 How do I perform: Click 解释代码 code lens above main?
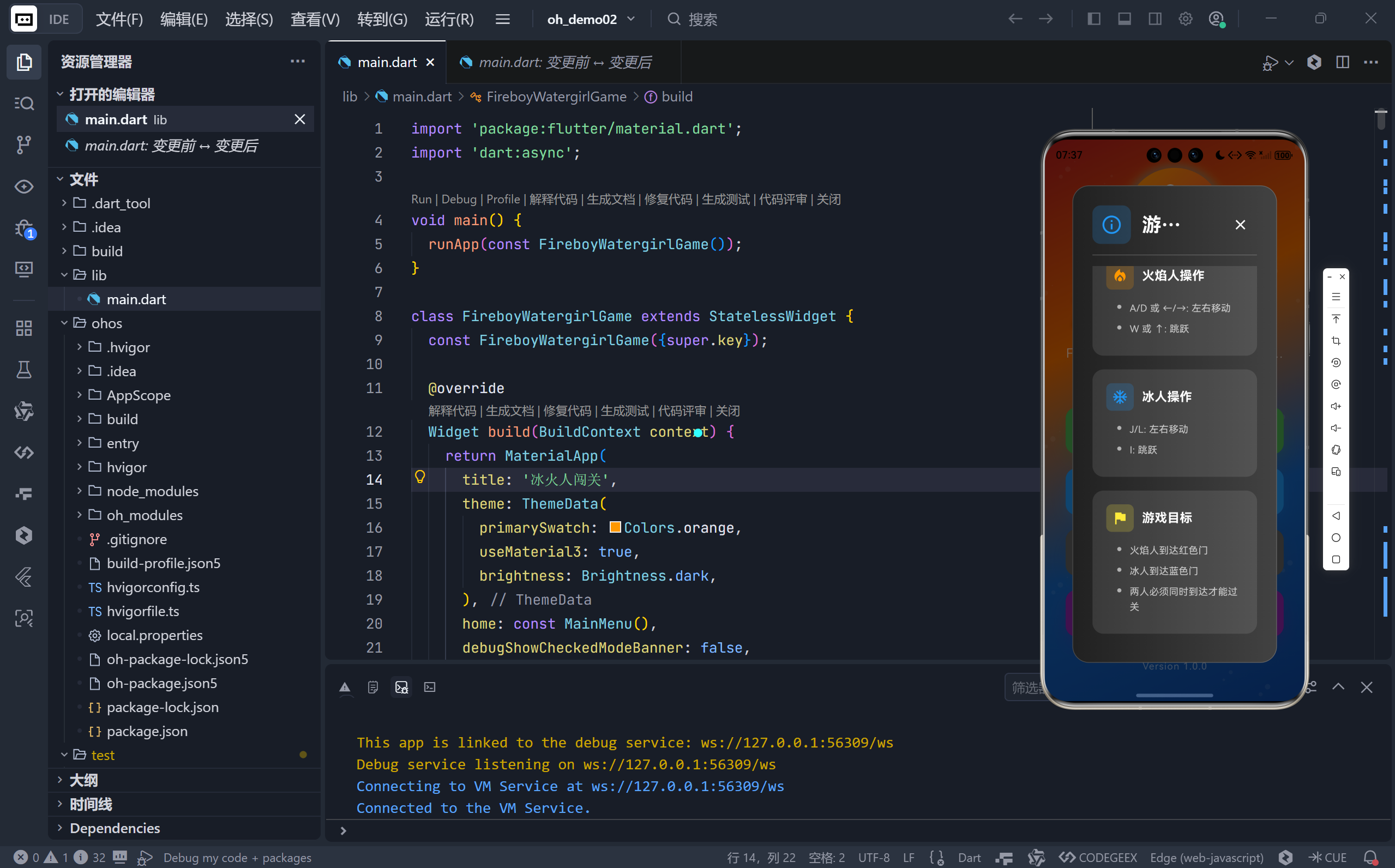point(553,199)
